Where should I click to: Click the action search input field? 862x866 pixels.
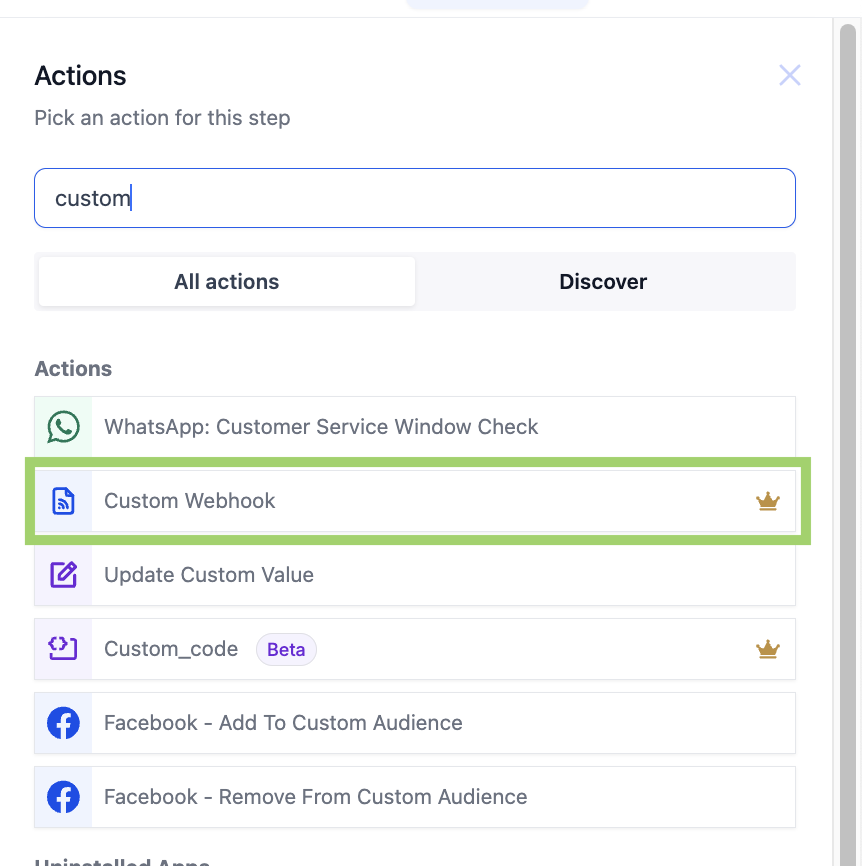pyautogui.click(x=414, y=198)
